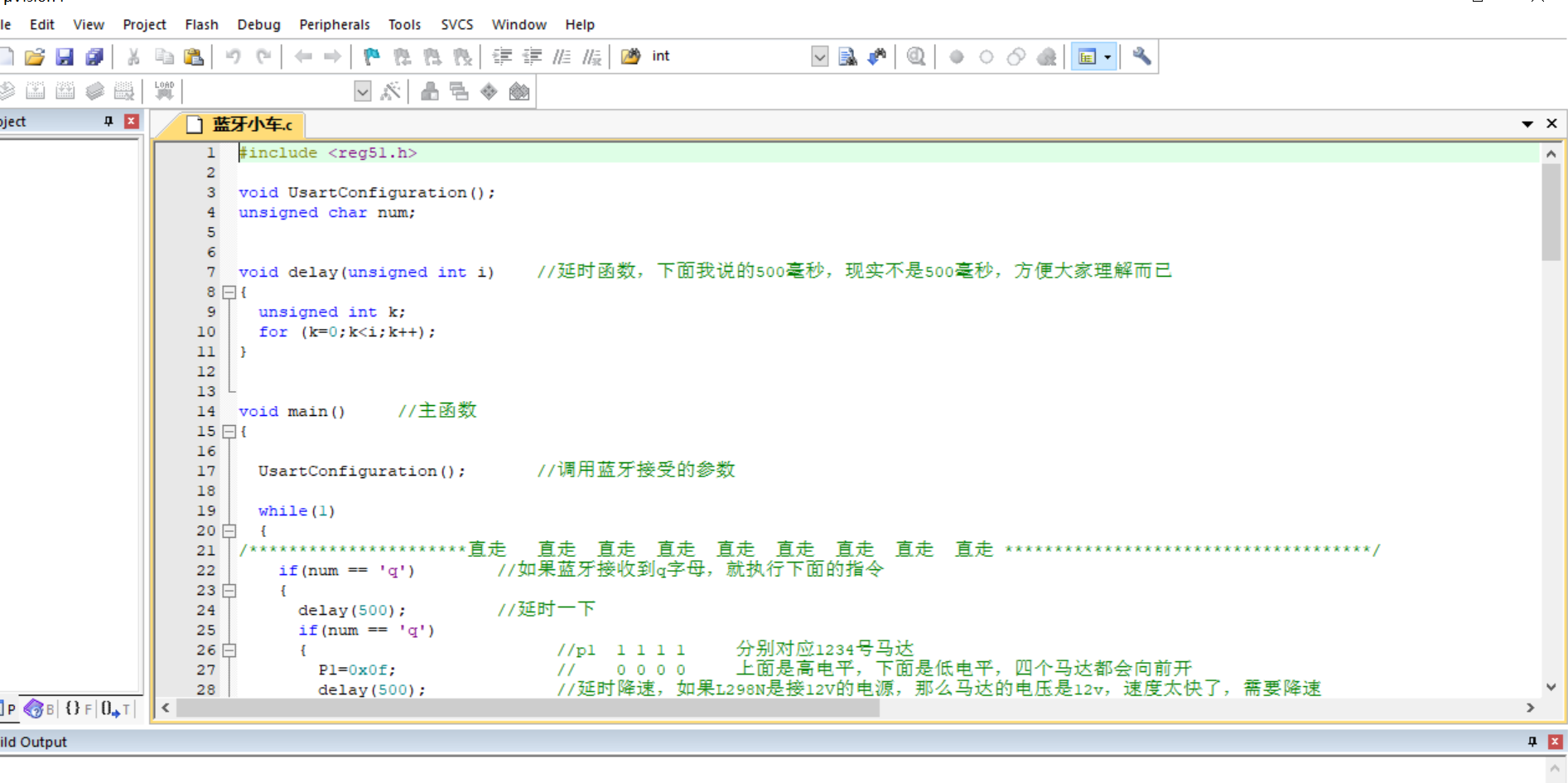The width and height of the screenshot is (1568, 783).
Task: Expand the find text dropdown containing int
Action: (819, 56)
